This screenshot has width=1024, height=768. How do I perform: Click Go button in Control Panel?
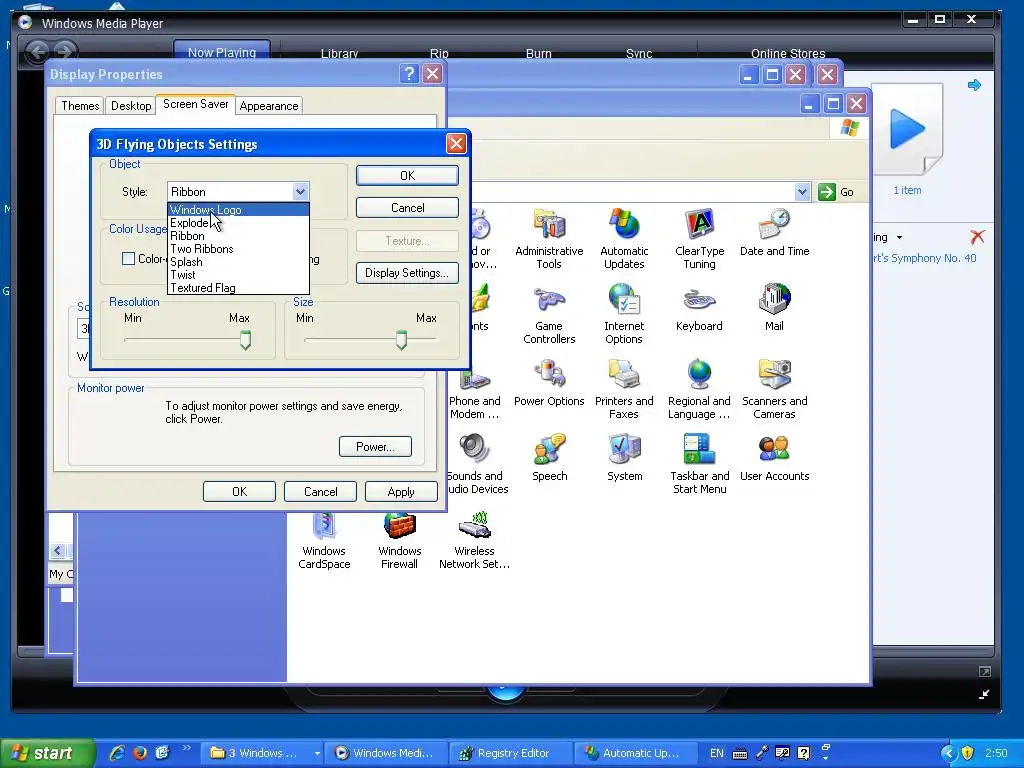pos(838,192)
